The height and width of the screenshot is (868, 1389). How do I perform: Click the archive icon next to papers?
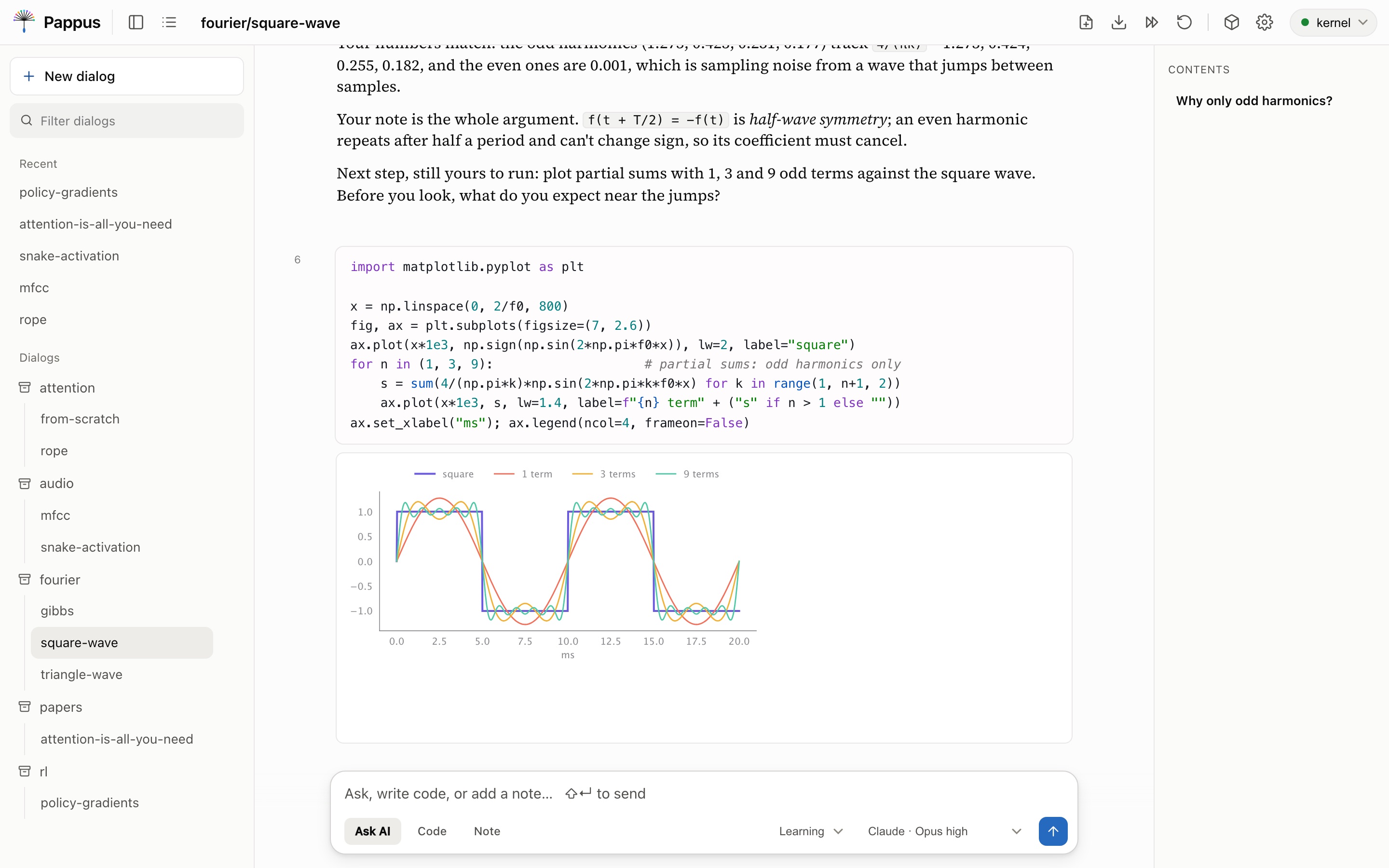point(25,706)
